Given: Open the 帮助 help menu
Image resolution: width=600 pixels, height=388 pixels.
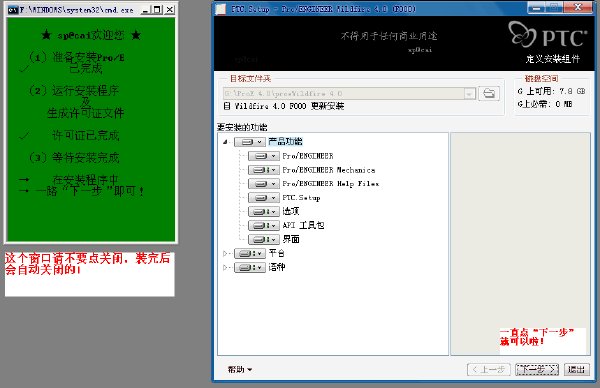Looking at the screenshot, I should point(240,370).
